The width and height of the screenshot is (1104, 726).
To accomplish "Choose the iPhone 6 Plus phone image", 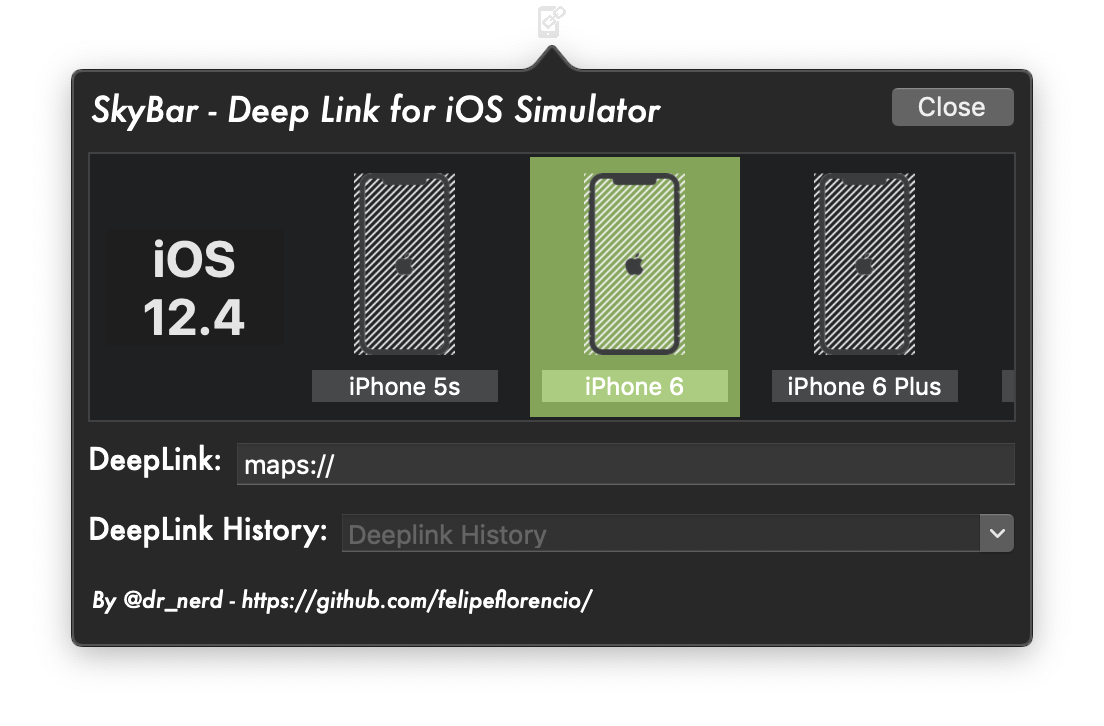I will (865, 264).
